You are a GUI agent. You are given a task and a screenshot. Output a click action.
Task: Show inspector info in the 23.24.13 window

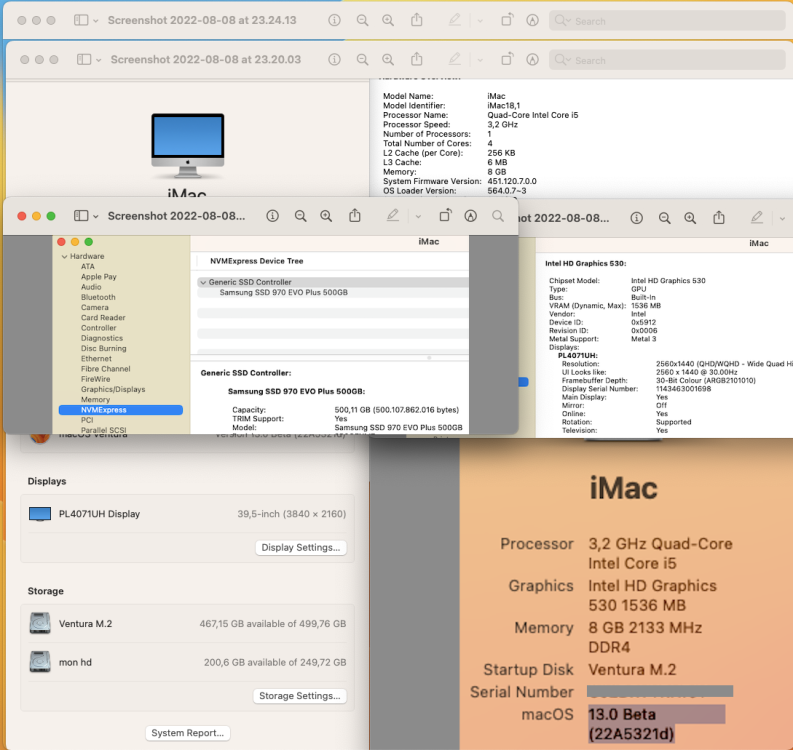pyautogui.click(x=334, y=20)
